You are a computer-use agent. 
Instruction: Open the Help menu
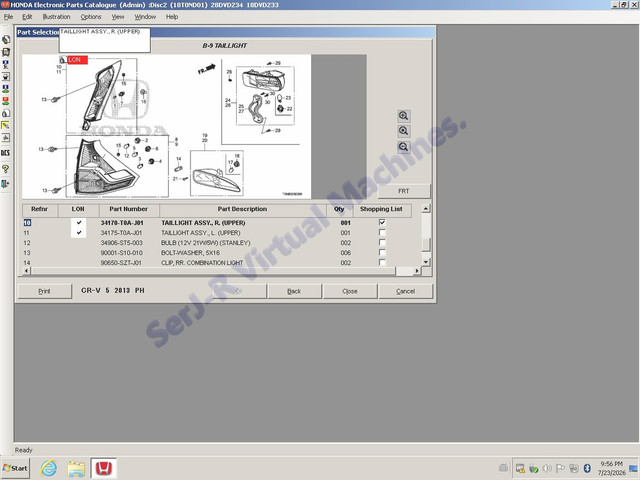click(172, 17)
